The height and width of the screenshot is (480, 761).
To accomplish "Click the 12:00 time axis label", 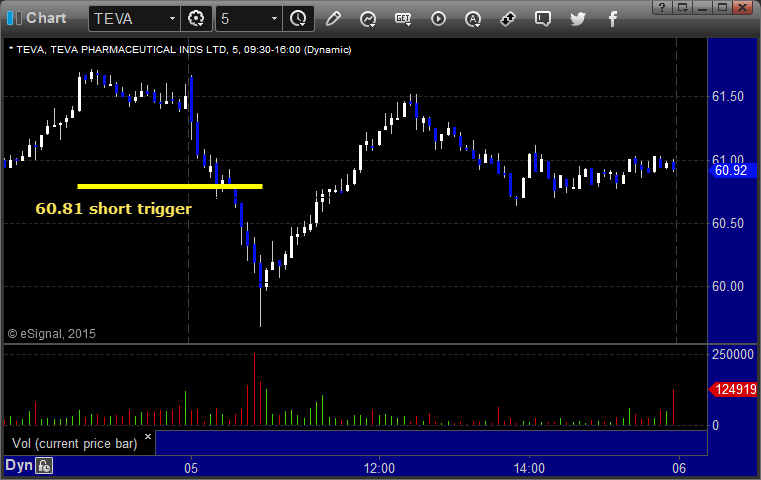I will coord(379,468).
